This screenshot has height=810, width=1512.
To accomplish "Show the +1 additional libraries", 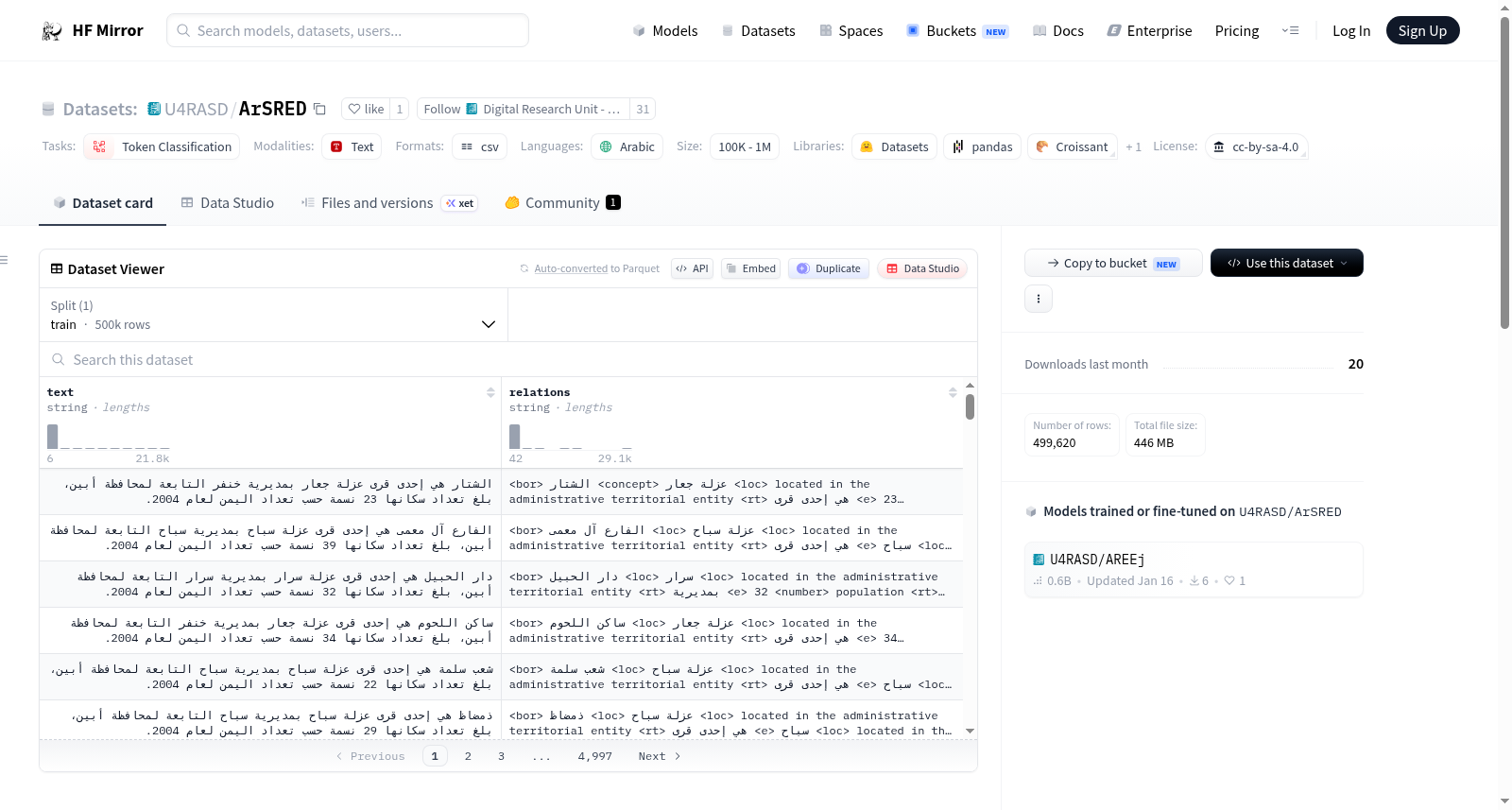I will point(1133,146).
